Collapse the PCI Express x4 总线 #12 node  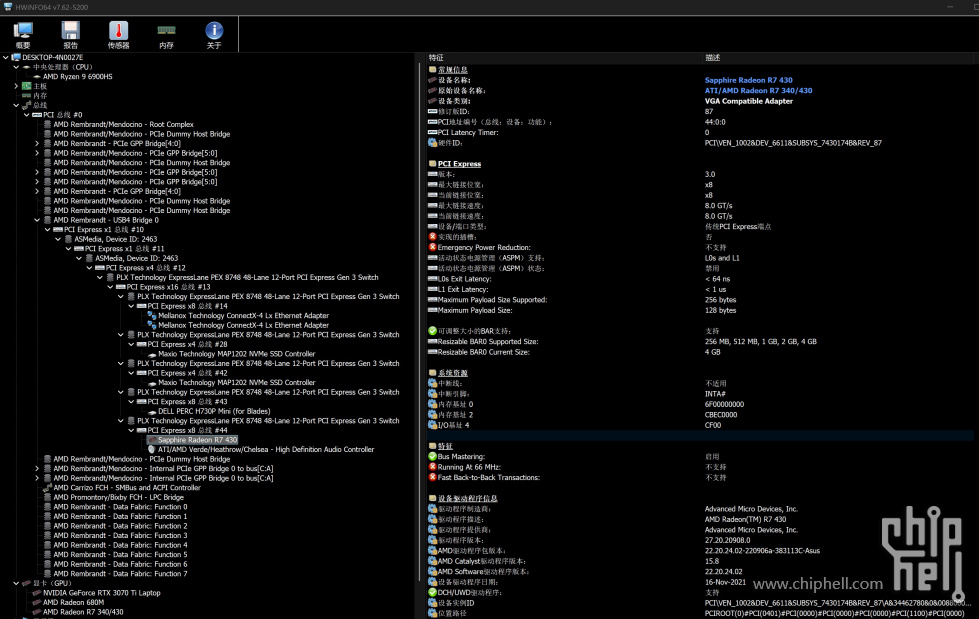pos(89,268)
